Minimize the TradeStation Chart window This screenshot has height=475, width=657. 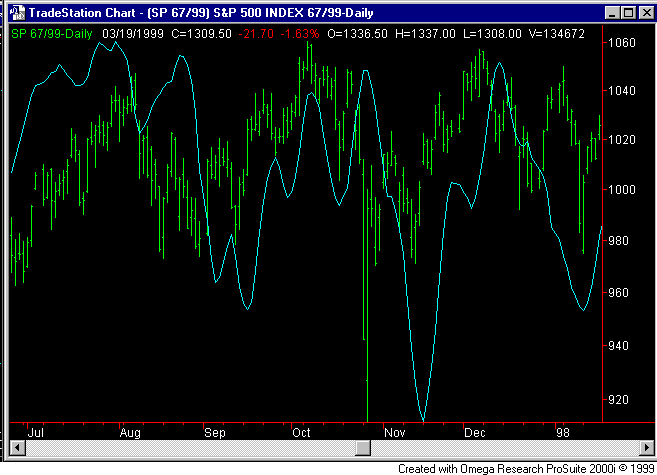(613, 13)
